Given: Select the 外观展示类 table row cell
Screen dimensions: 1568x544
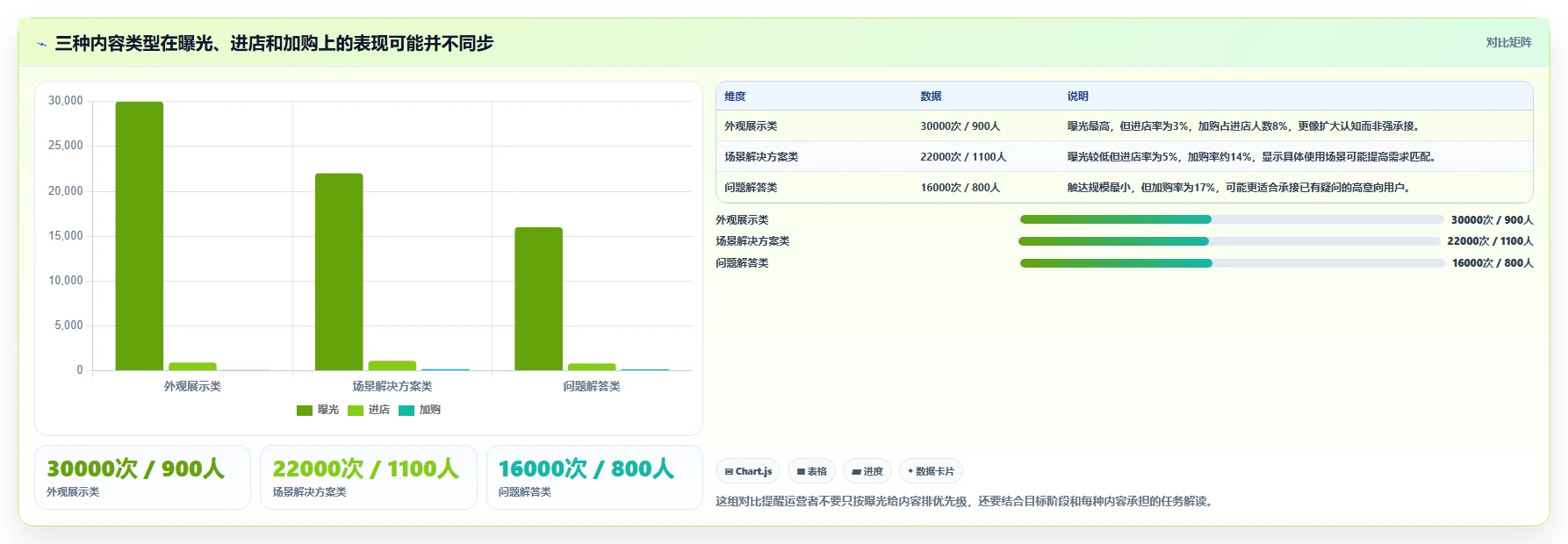Looking at the screenshot, I should click(751, 126).
